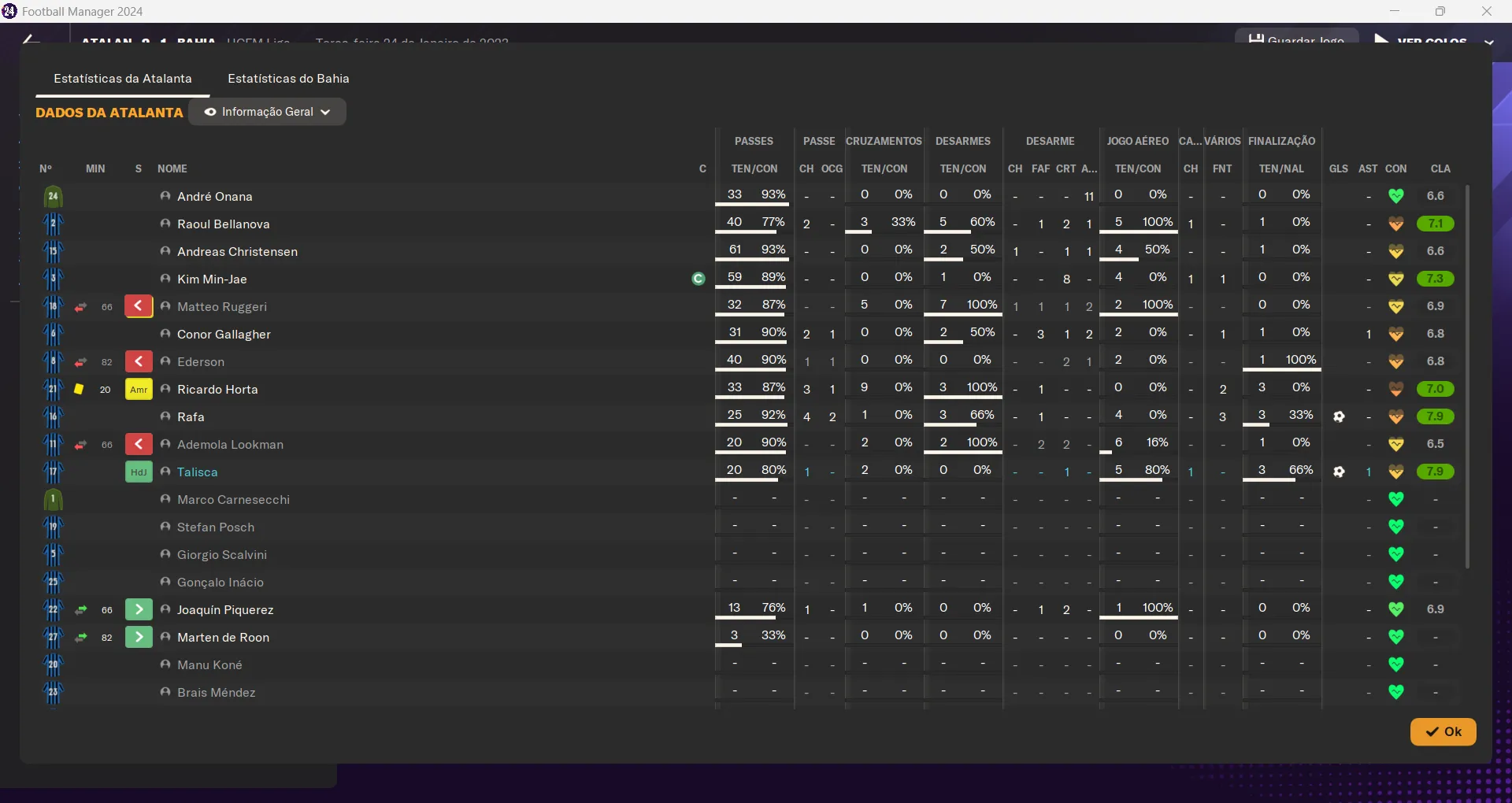Viewport: 1512px width, 803px height.
Task: Click the FINALIZAÇÃO group header
Action: pyautogui.click(x=1281, y=141)
